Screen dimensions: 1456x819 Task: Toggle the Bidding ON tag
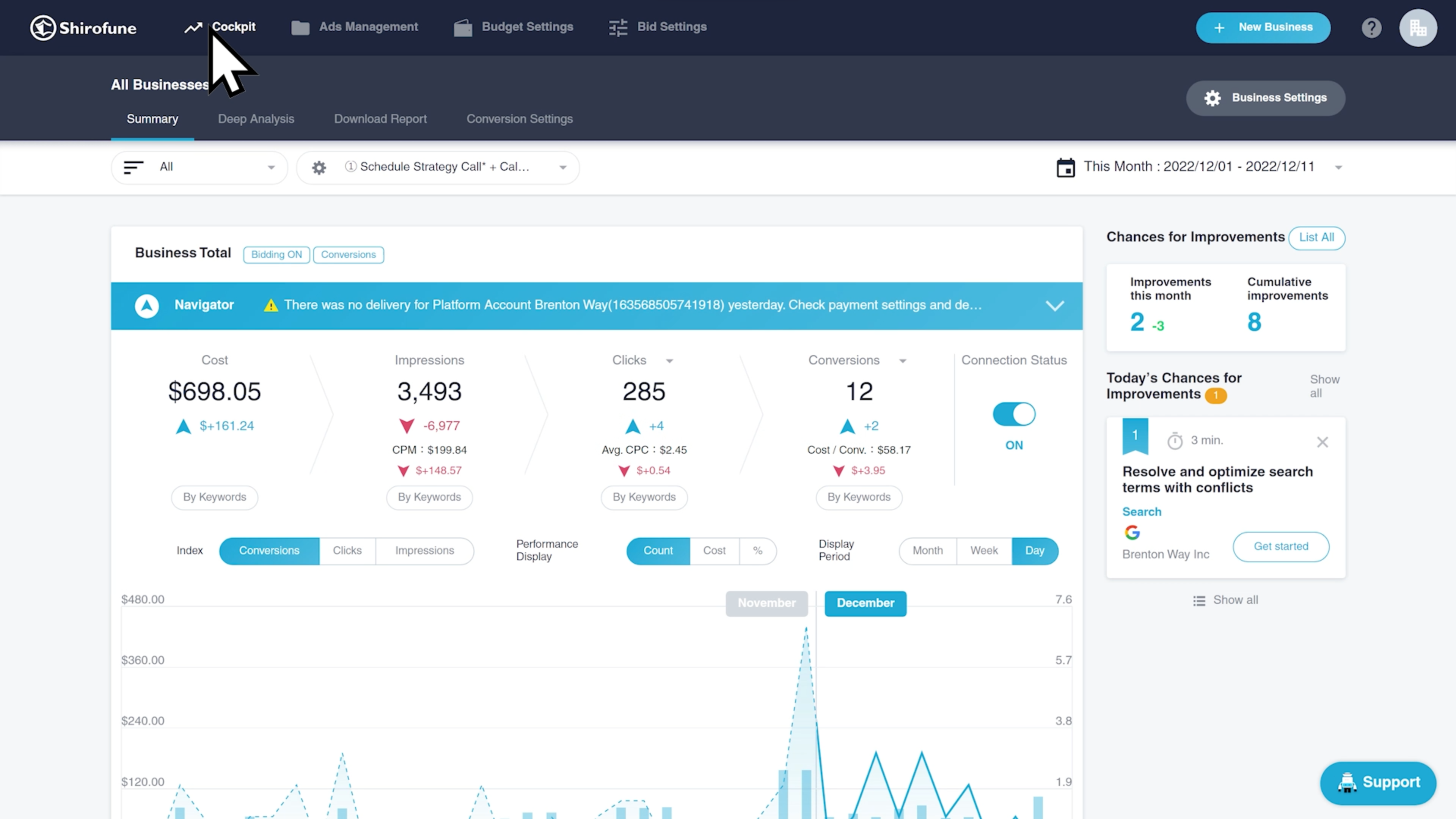point(277,254)
